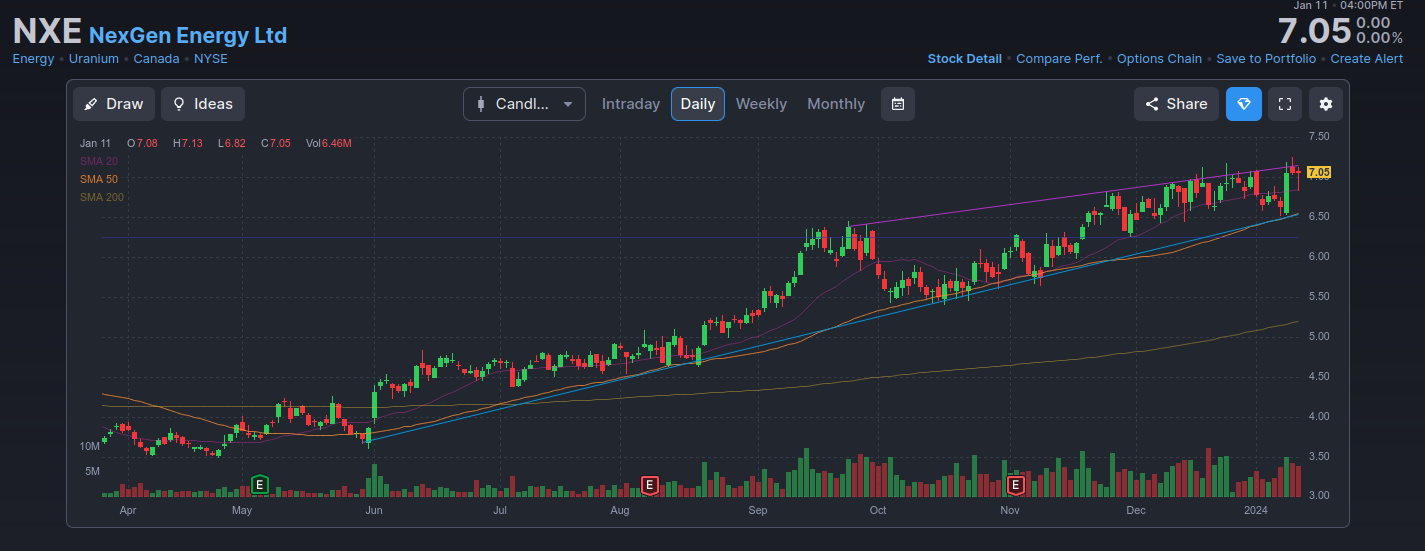The height and width of the screenshot is (551, 1425).
Task: Click the Draw pencil button
Action: (x=114, y=104)
